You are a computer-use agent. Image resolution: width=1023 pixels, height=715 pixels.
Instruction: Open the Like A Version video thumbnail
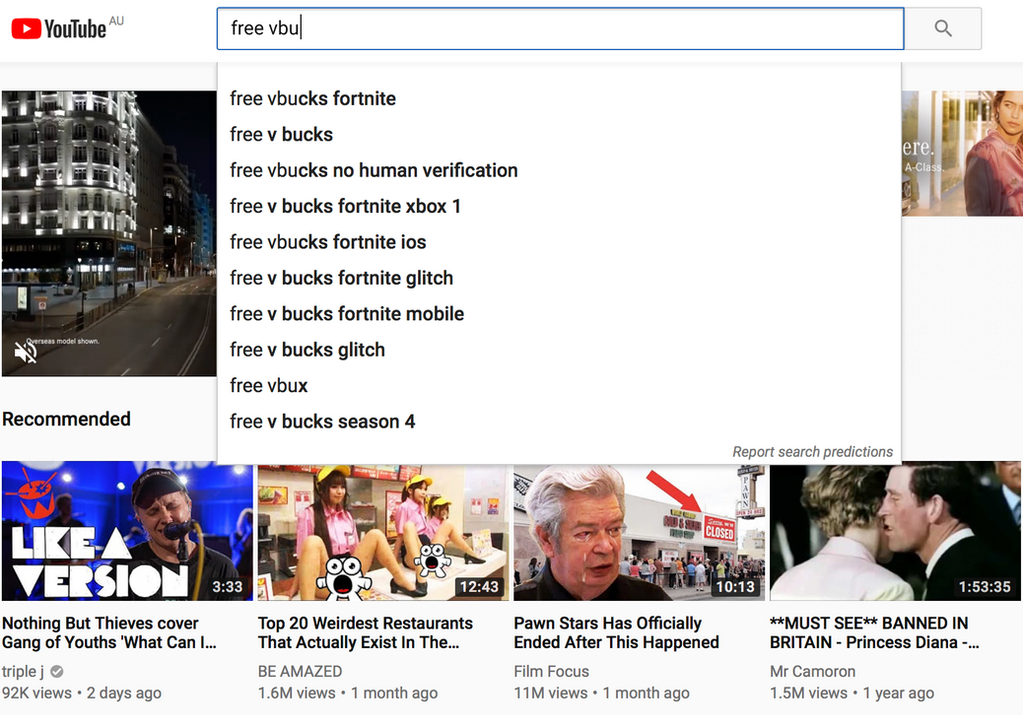pos(127,530)
